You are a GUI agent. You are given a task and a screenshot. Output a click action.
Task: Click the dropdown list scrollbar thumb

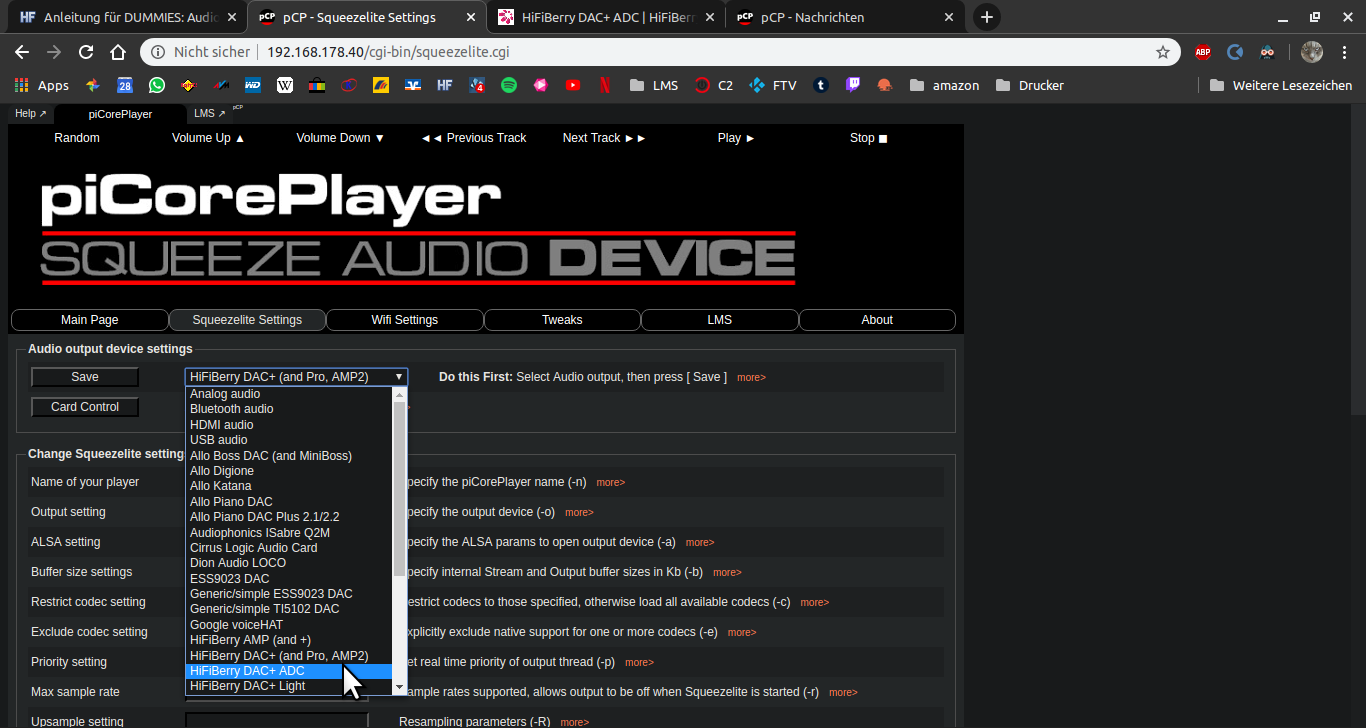pyautogui.click(x=399, y=489)
